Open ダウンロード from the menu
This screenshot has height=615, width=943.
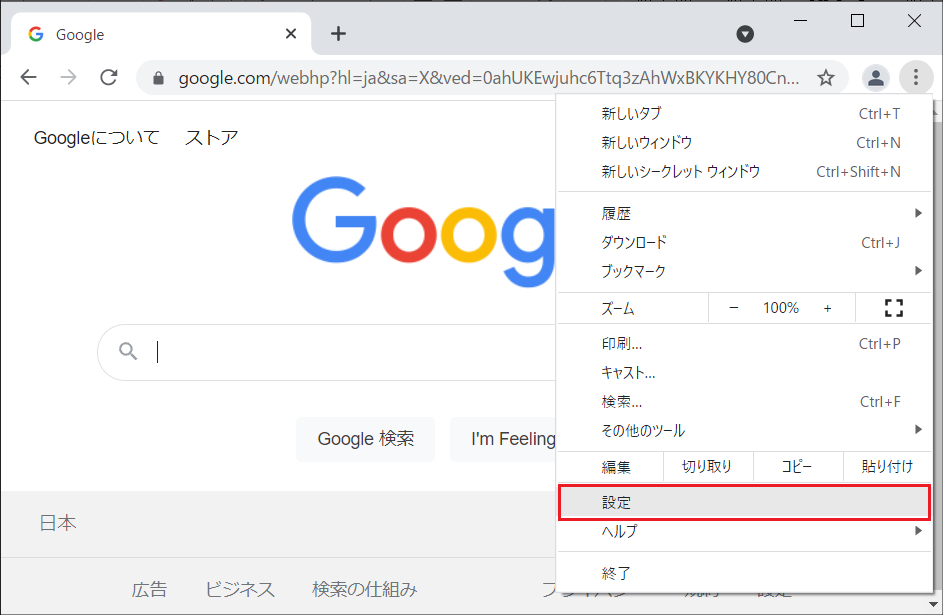[745, 242]
